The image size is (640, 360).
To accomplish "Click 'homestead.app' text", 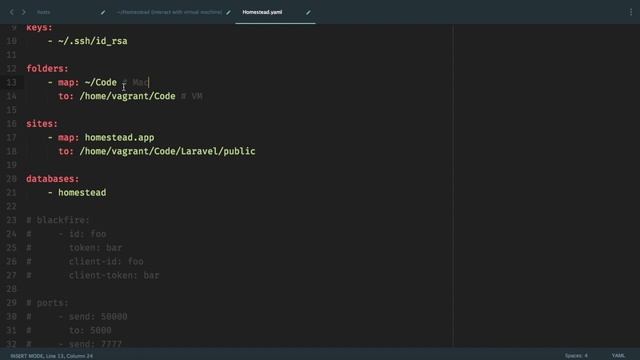I will tap(120, 138).
